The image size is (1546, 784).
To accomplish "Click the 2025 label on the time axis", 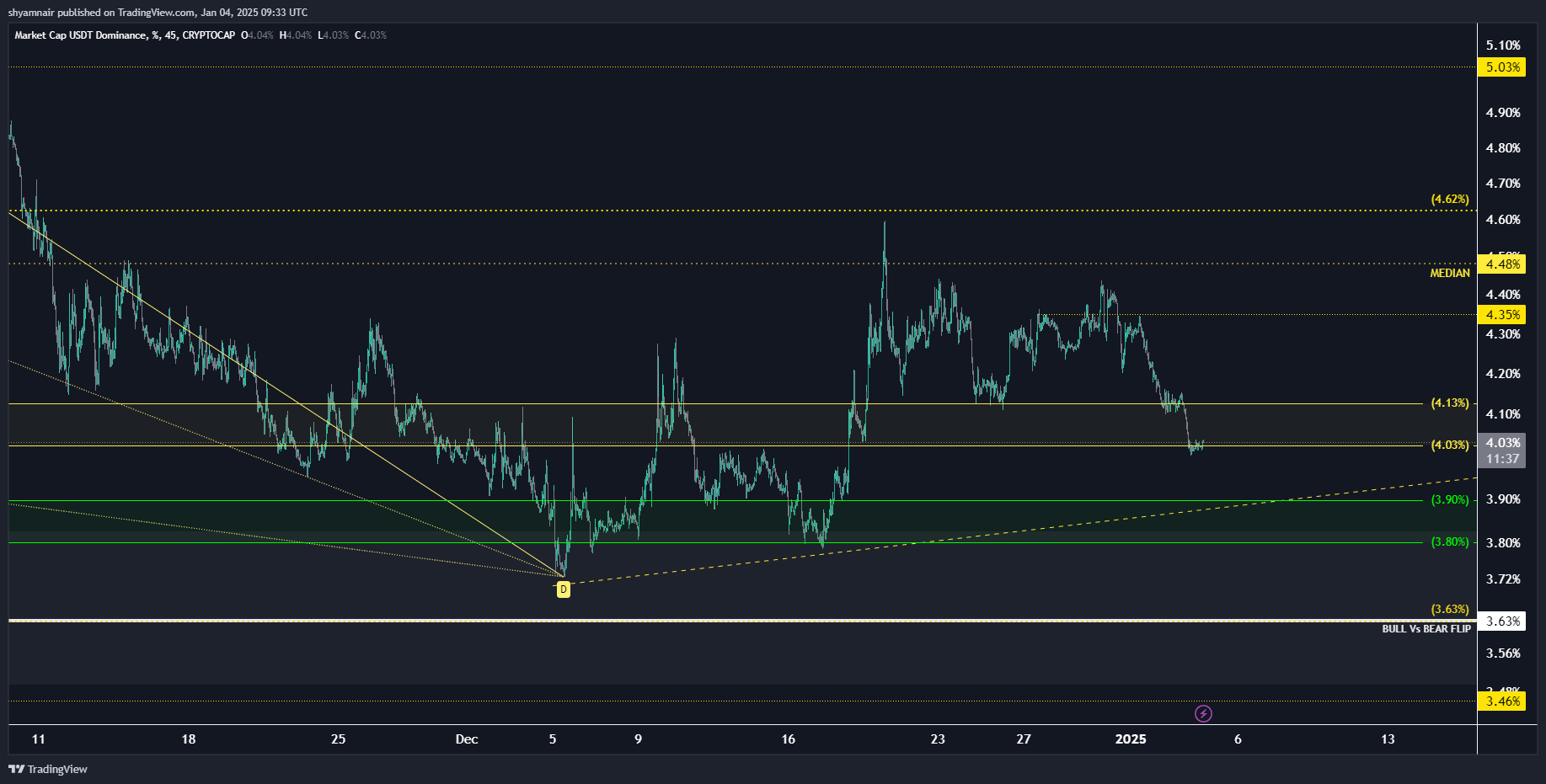I will pos(1131,739).
